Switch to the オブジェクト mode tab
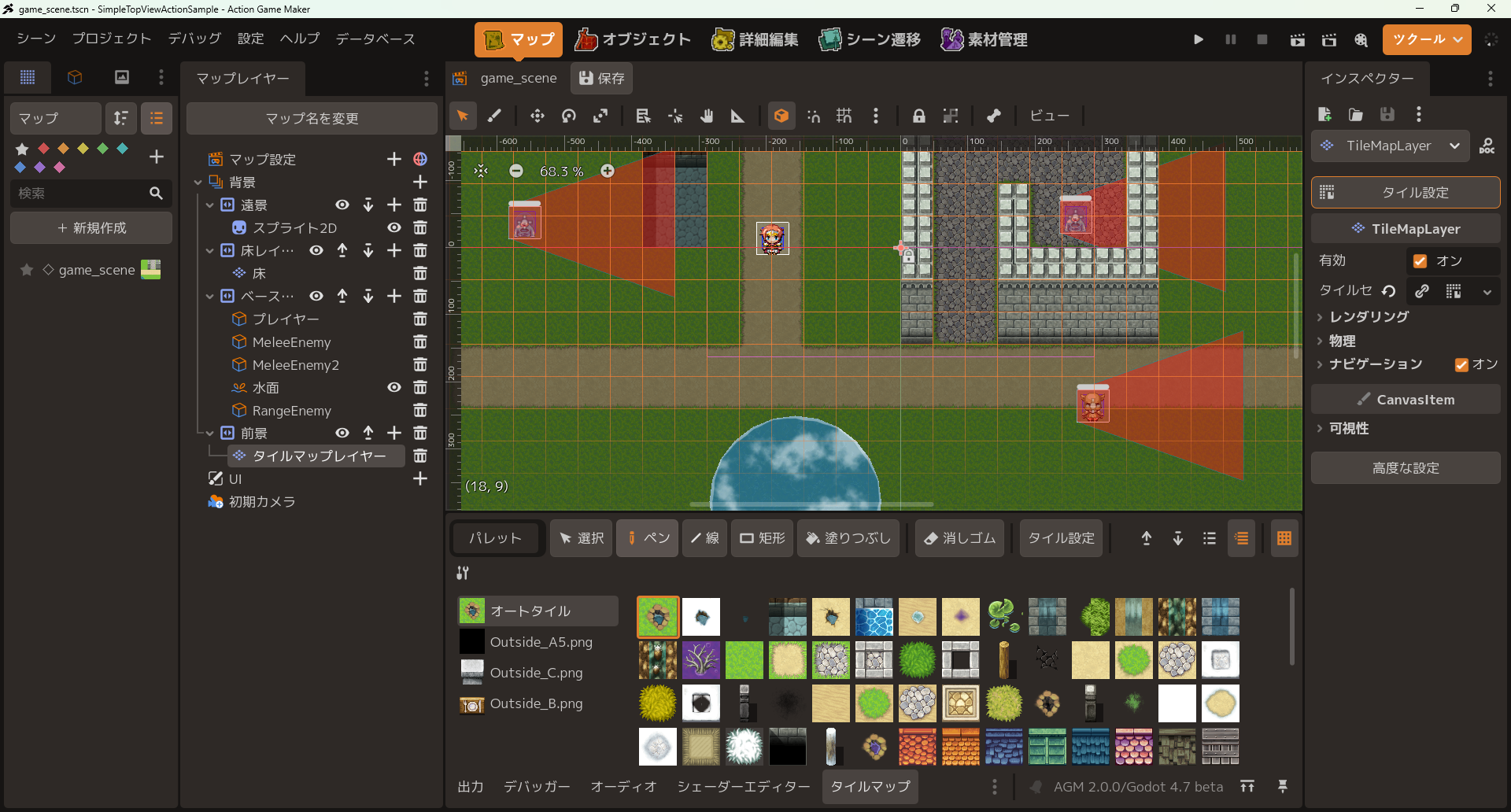Viewport: 1511px width, 812px height. pyautogui.click(x=633, y=39)
